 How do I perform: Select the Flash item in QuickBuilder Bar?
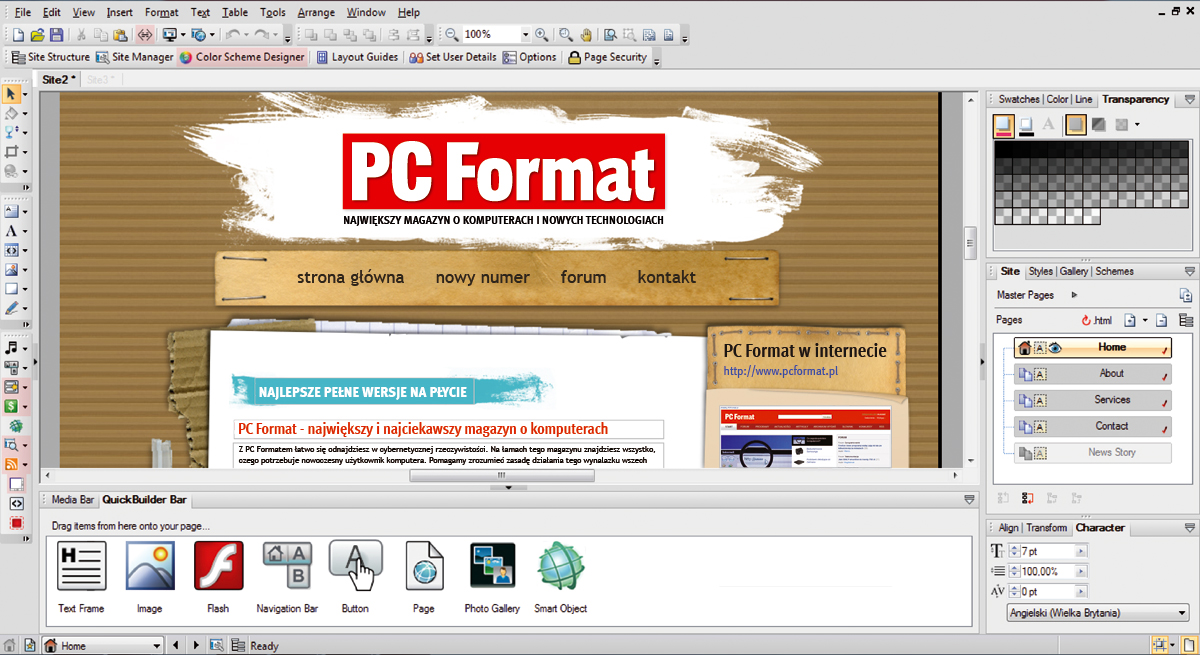coord(218,565)
